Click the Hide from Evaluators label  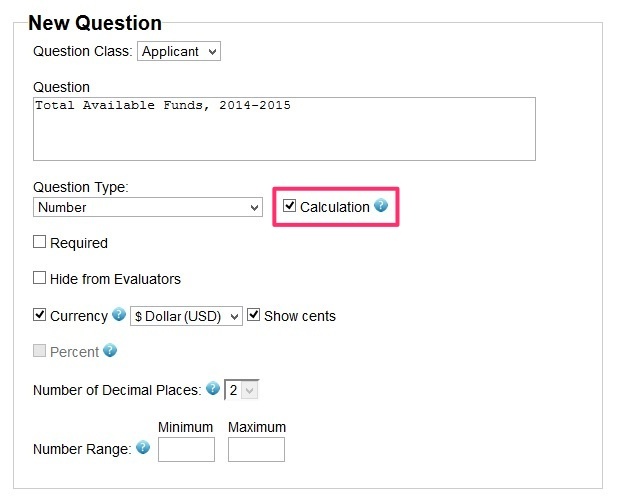tap(115, 279)
